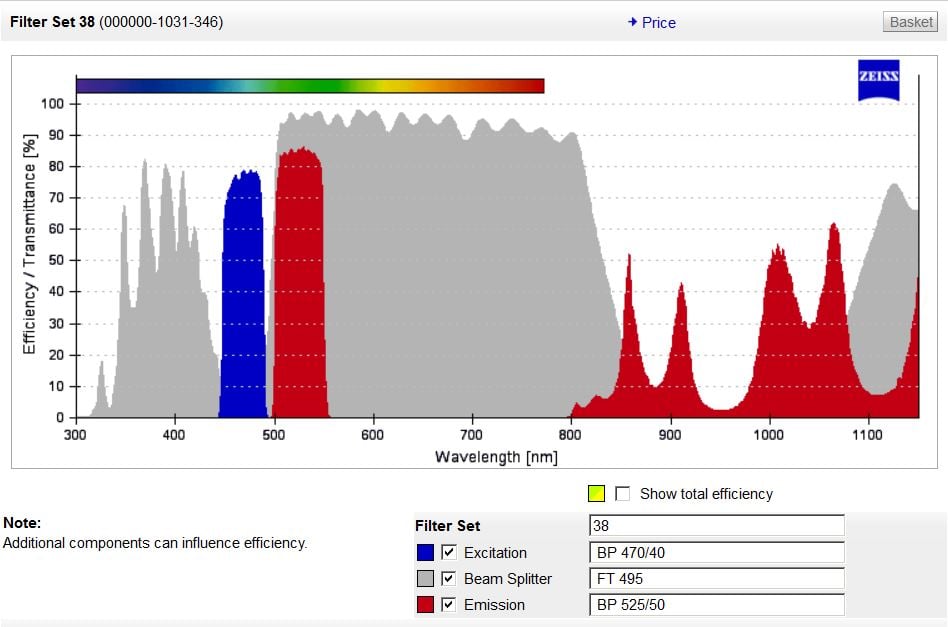948x627 pixels.
Task: Click the blue Excitation legend square
Action: tap(425, 552)
